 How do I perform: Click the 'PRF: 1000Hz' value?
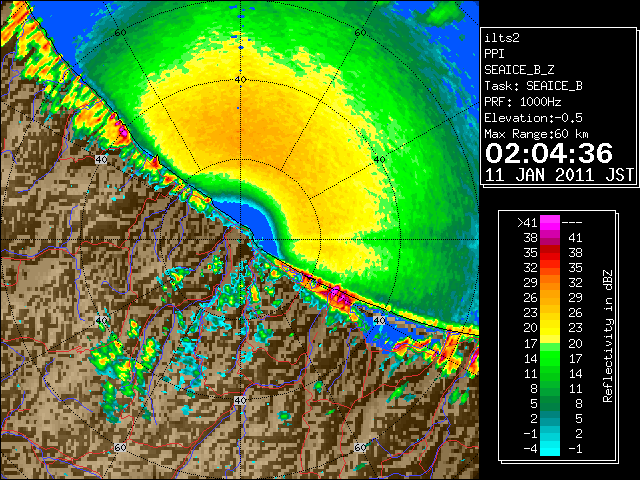(x=522, y=102)
